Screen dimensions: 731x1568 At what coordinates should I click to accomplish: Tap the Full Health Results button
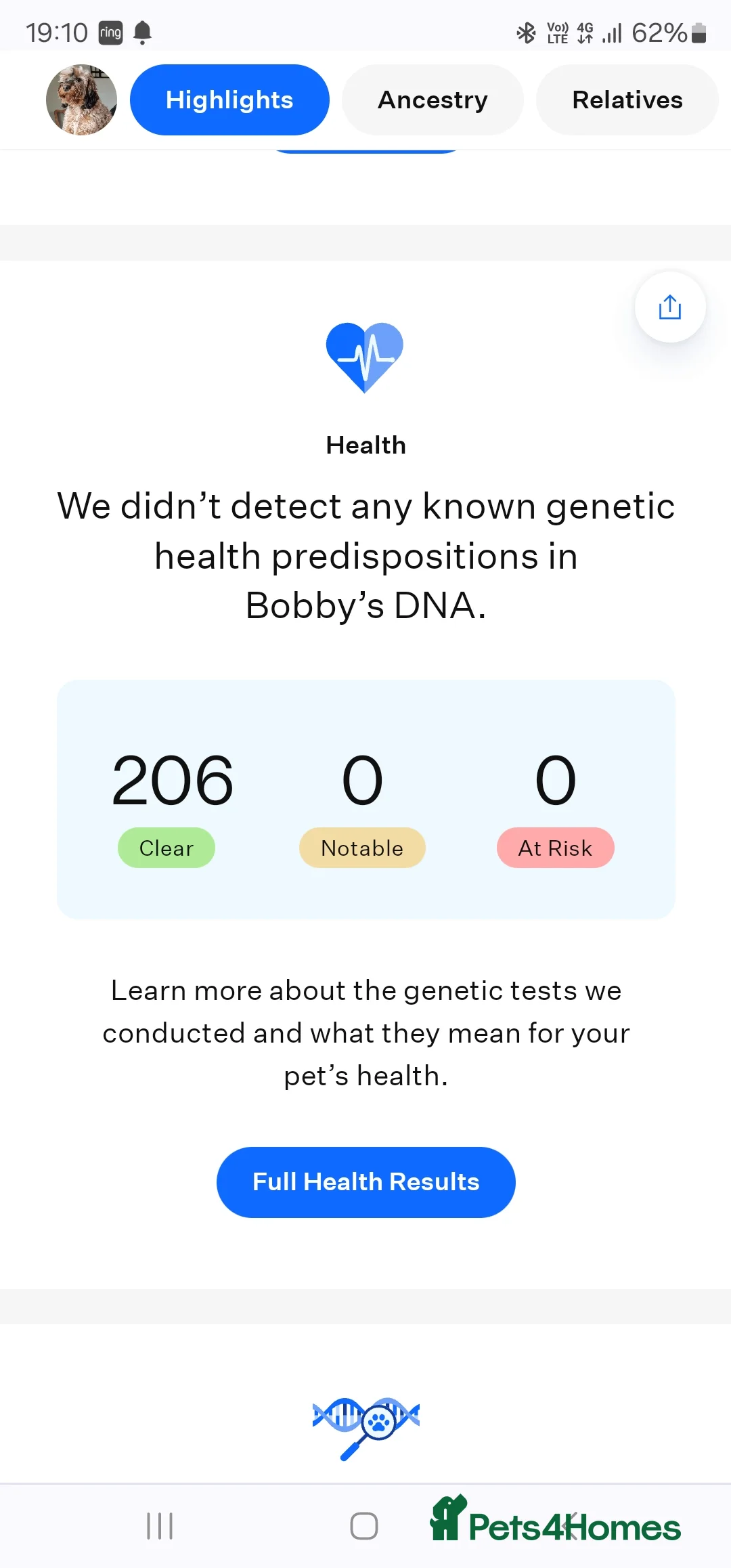pos(365,1181)
